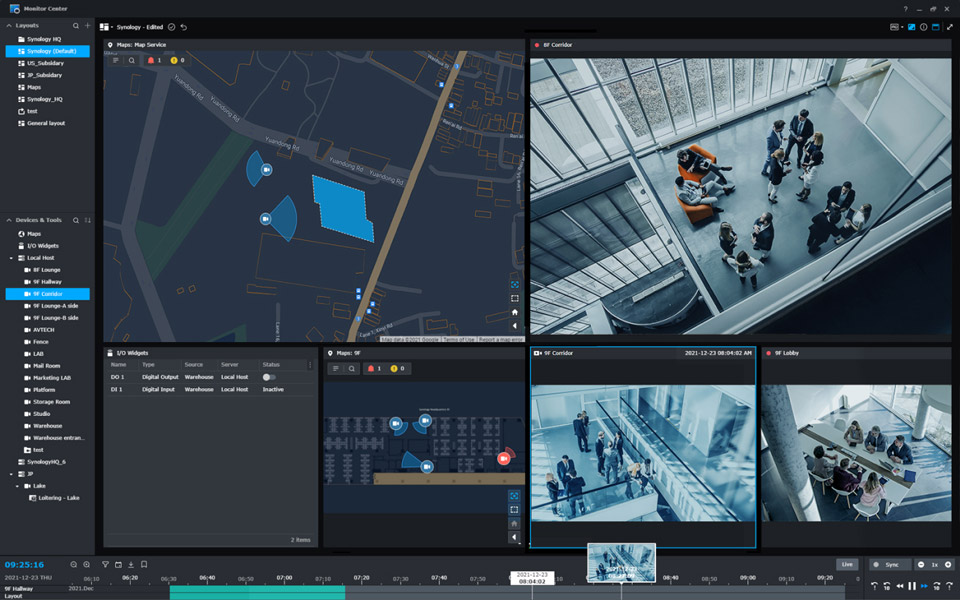Click the undo layout changes icon
Screen dimensions: 960x600
coord(183,27)
